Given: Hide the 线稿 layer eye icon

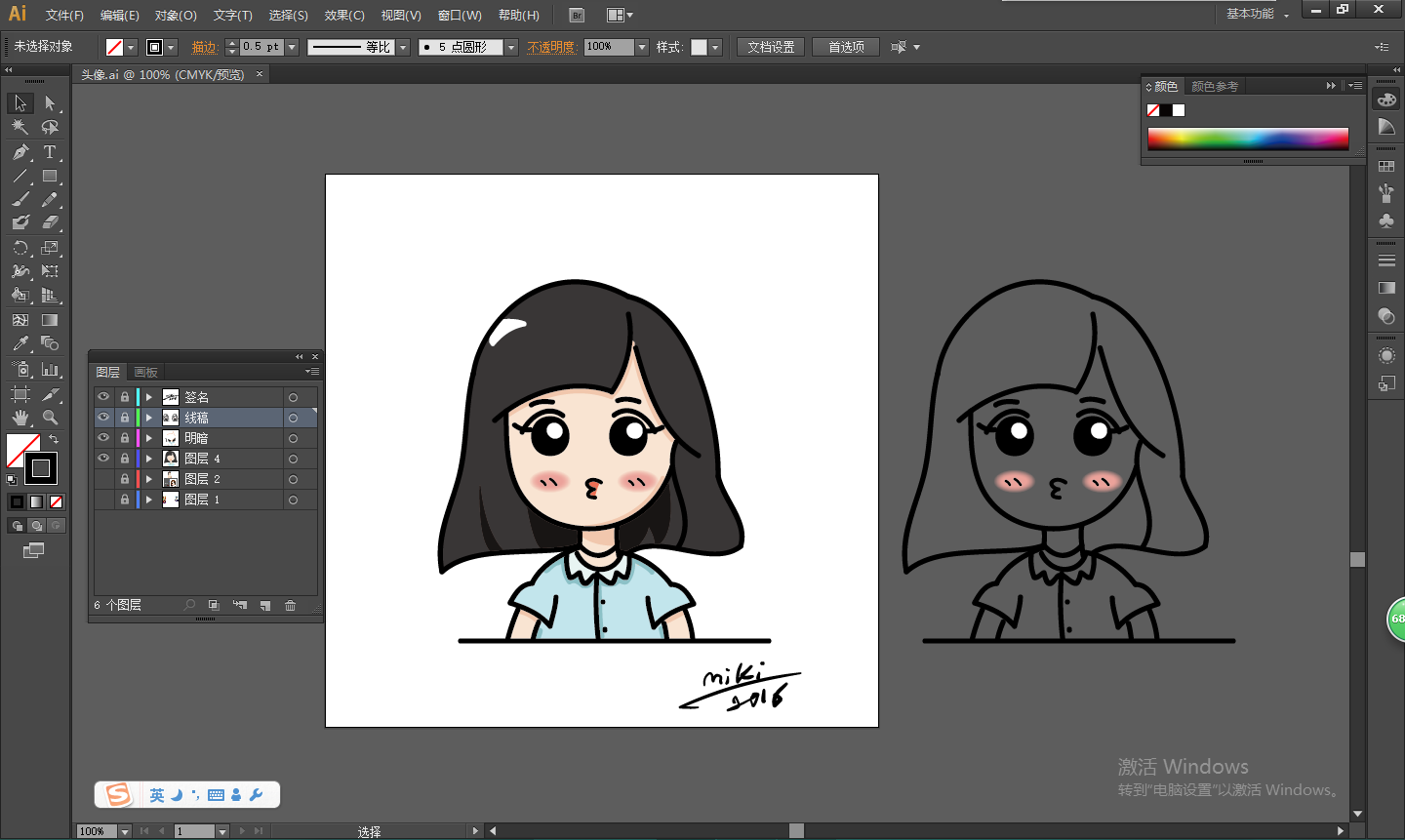Looking at the screenshot, I should pyautogui.click(x=103, y=418).
